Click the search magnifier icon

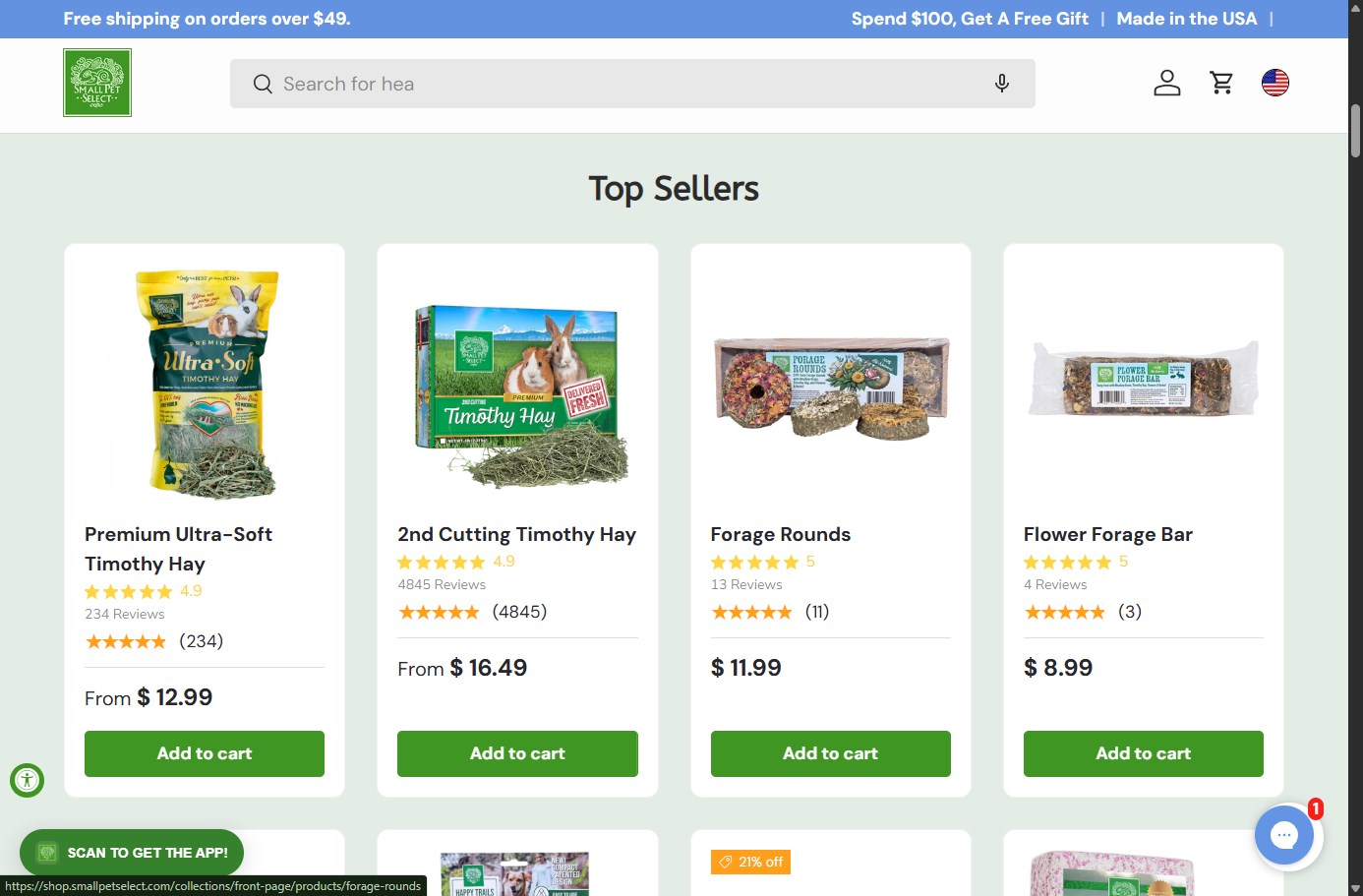[x=263, y=84]
